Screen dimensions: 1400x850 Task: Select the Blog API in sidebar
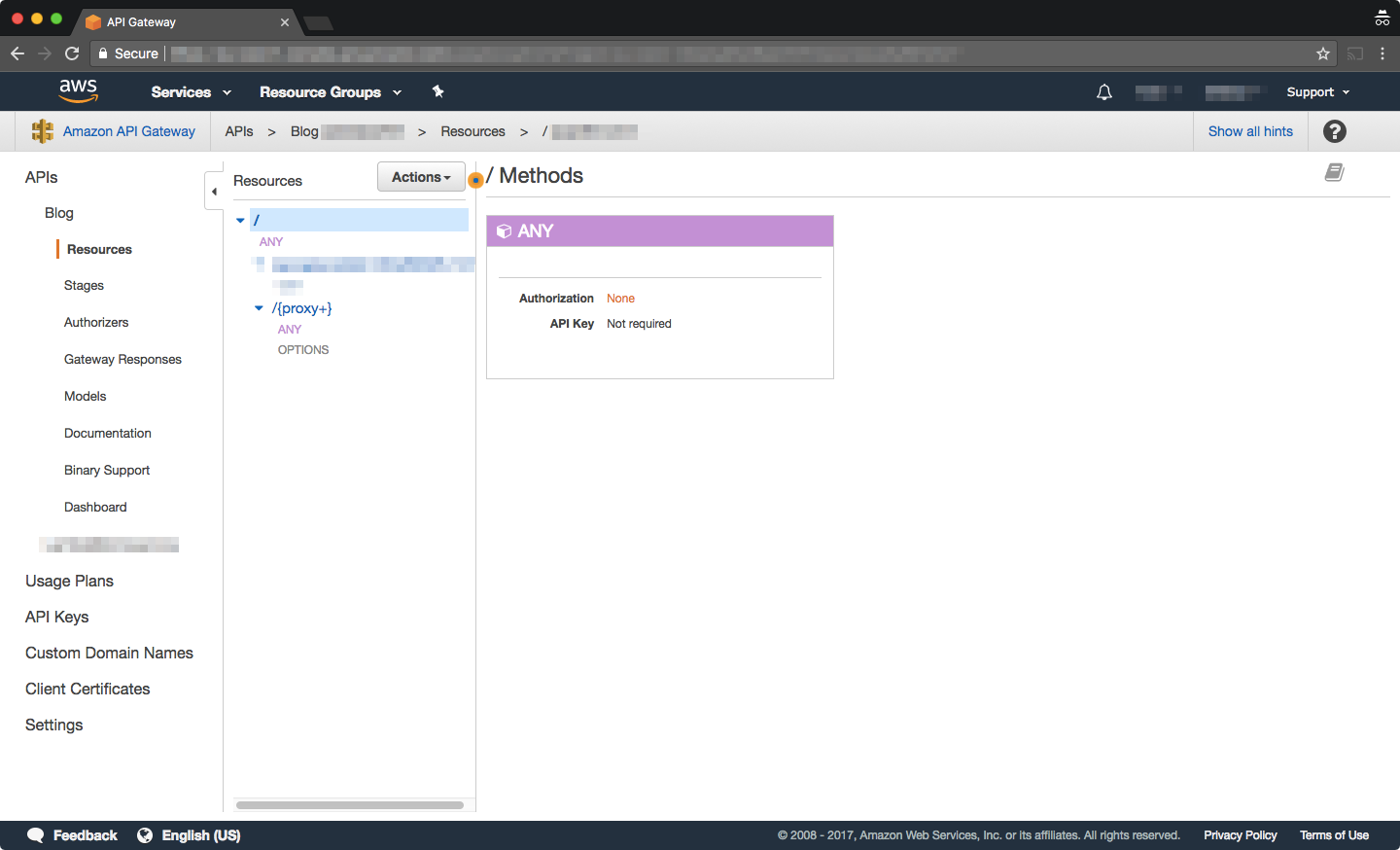click(58, 213)
